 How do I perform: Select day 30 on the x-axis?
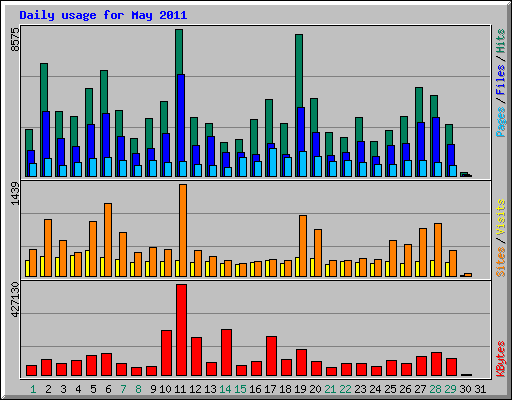pos(465,389)
